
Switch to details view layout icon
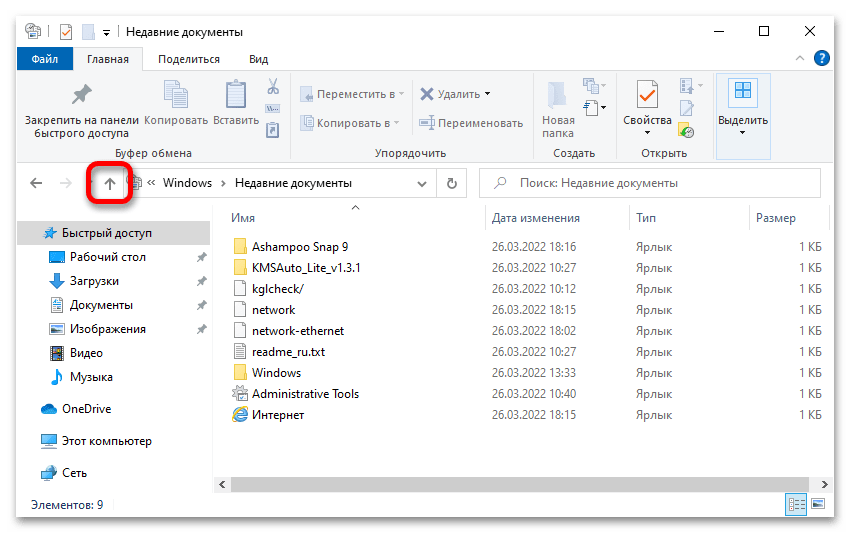click(797, 505)
